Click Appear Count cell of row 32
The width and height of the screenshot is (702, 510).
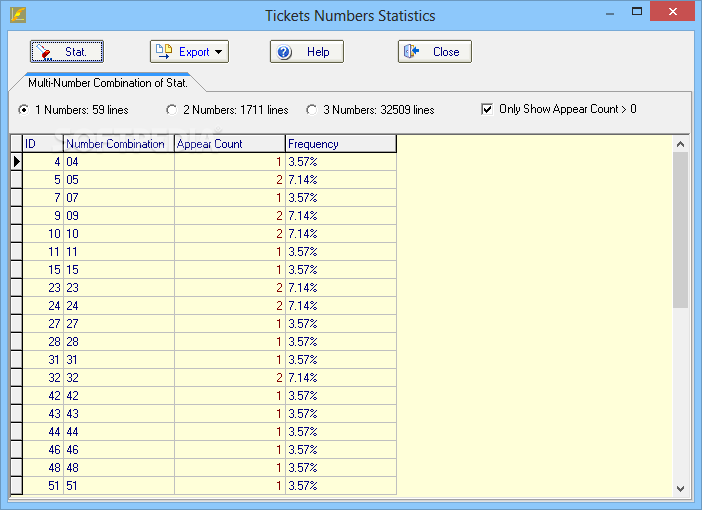tap(230, 377)
